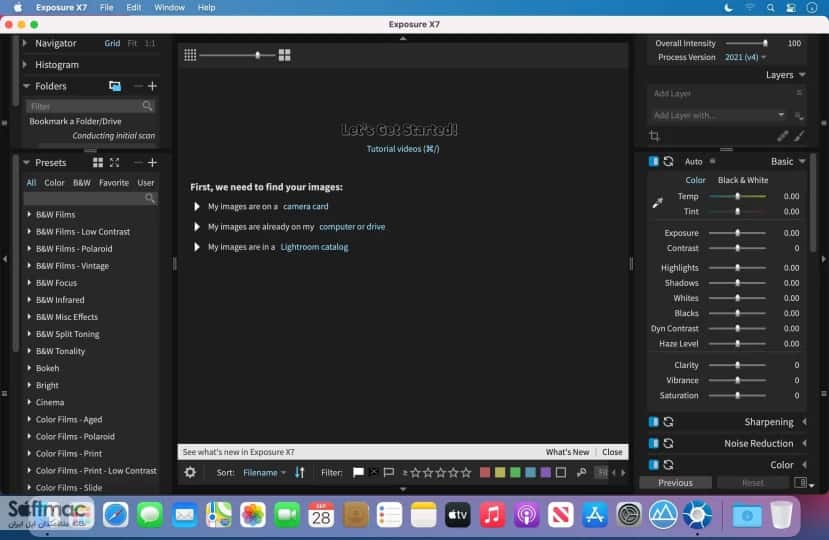The height and width of the screenshot is (540, 829).
Task: Select the B&W presets tab
Action: [x=81, y=182]
